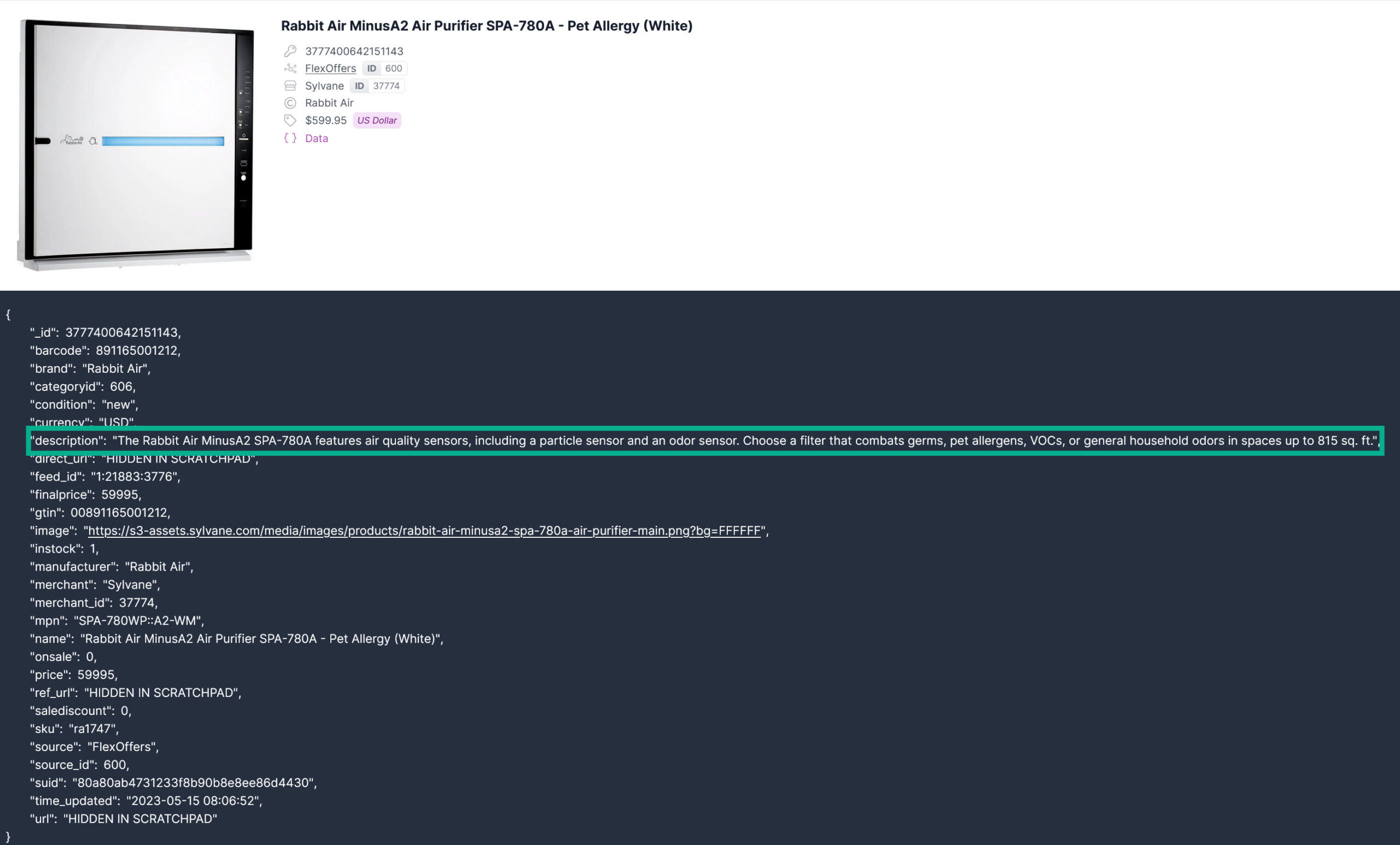Click the network icon beside FlexOffers
Viewport: 1400px width, 845px height.
[290, 68]
